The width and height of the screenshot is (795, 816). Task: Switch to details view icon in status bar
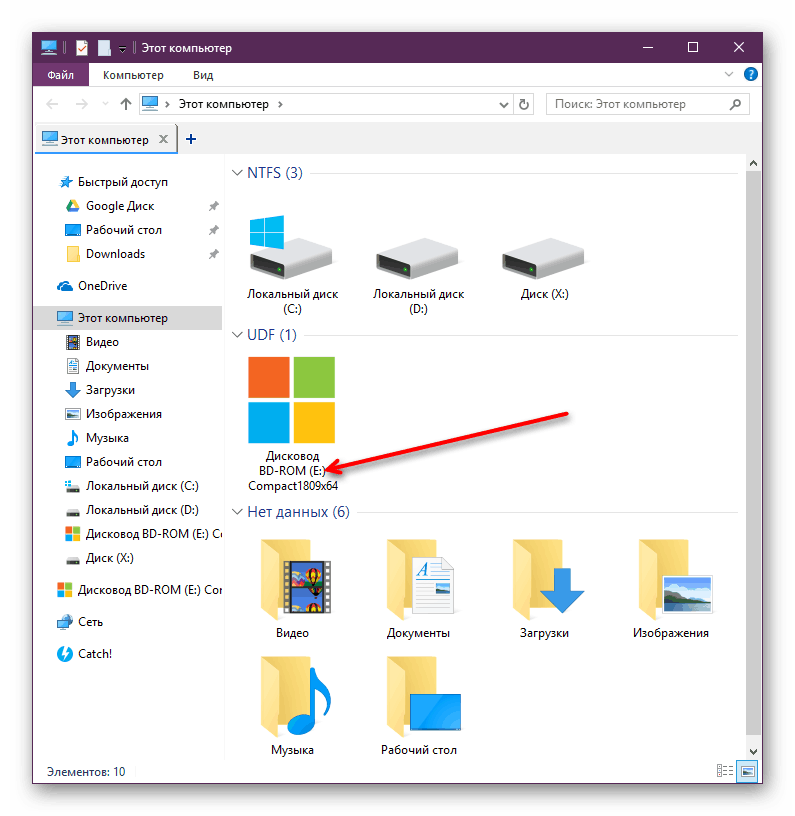pyautogui.click(x=725, y=771)
